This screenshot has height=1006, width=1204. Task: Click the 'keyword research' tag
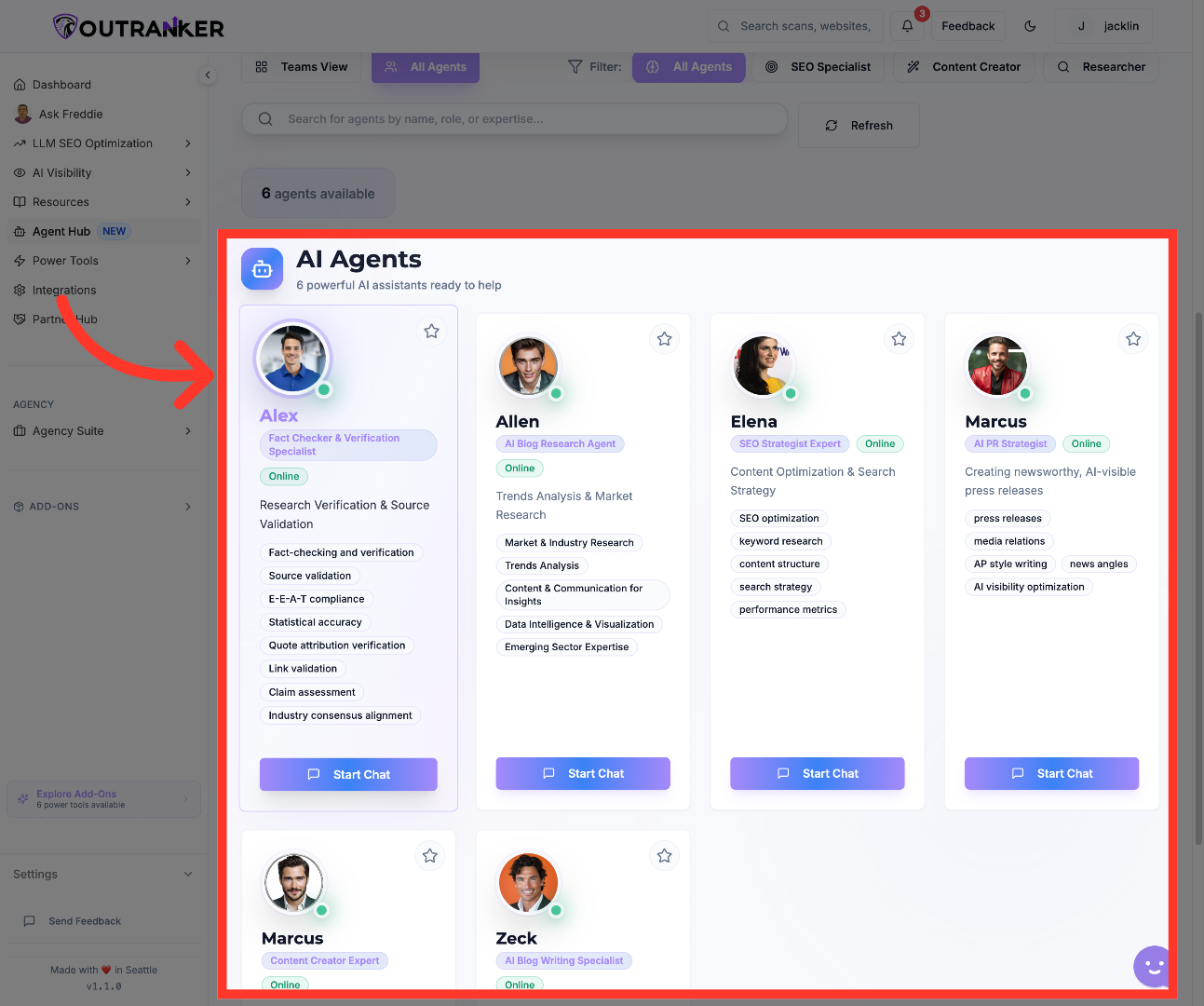coord(781,542)
